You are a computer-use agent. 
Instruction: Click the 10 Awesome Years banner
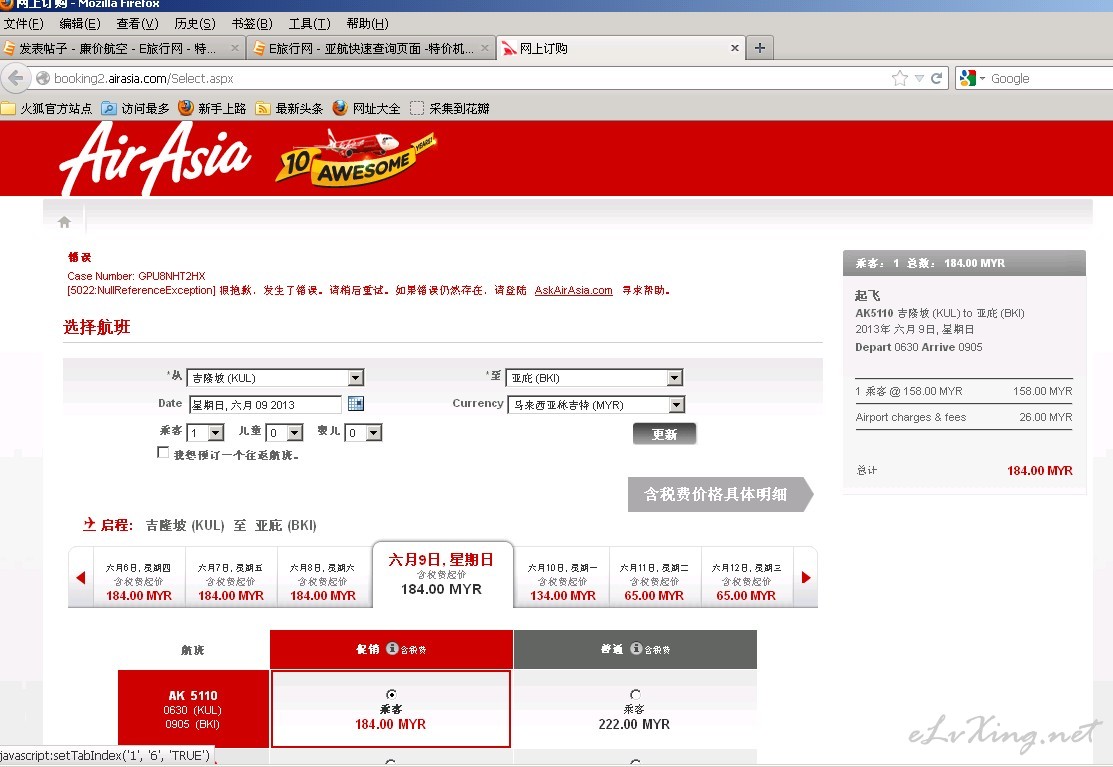point(356,157)
